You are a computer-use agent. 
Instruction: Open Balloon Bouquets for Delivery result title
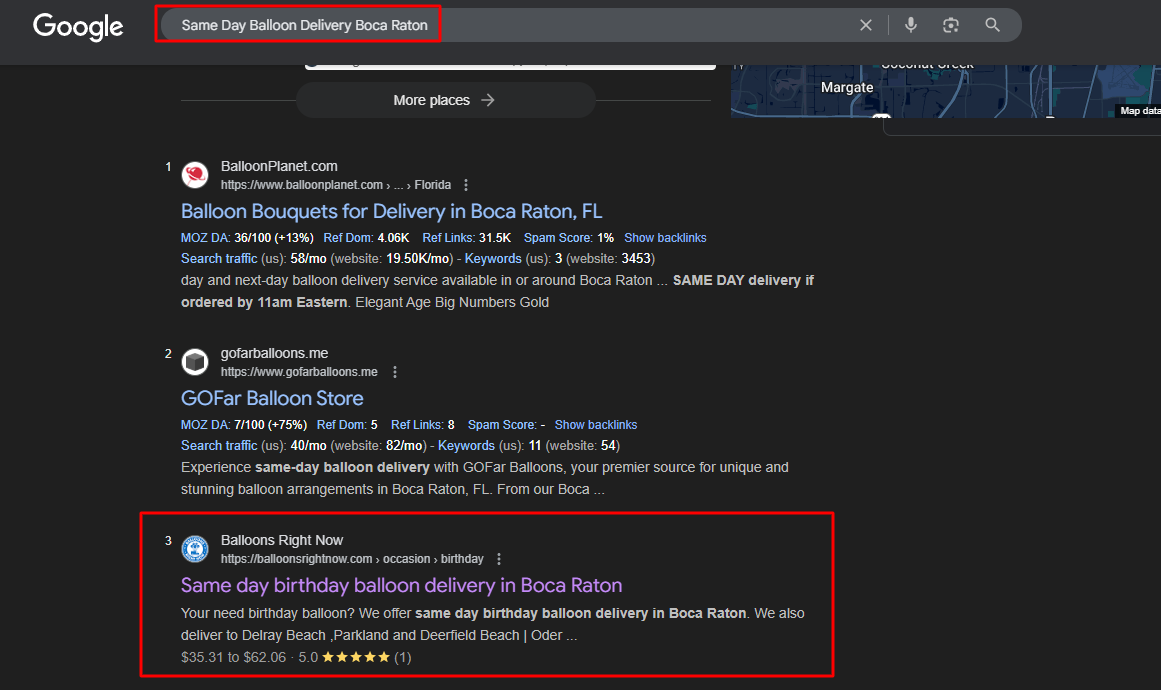391,211
